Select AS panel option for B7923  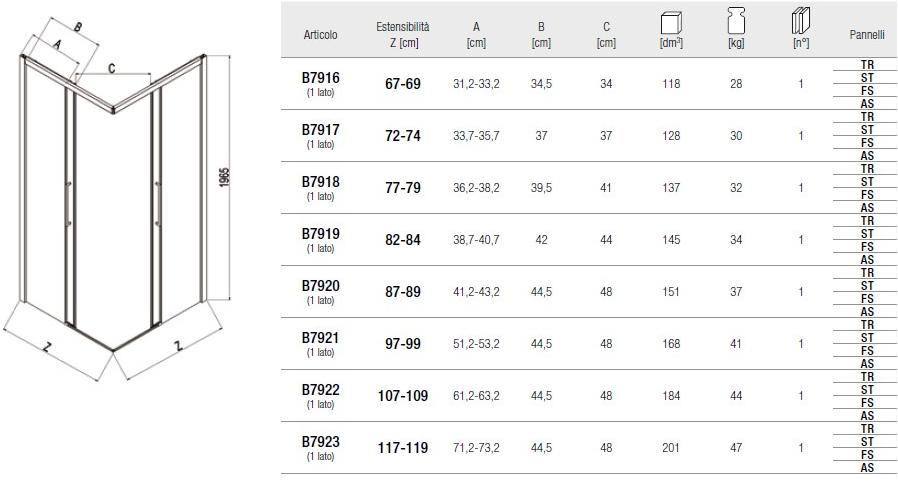click(x=867, y=467)
